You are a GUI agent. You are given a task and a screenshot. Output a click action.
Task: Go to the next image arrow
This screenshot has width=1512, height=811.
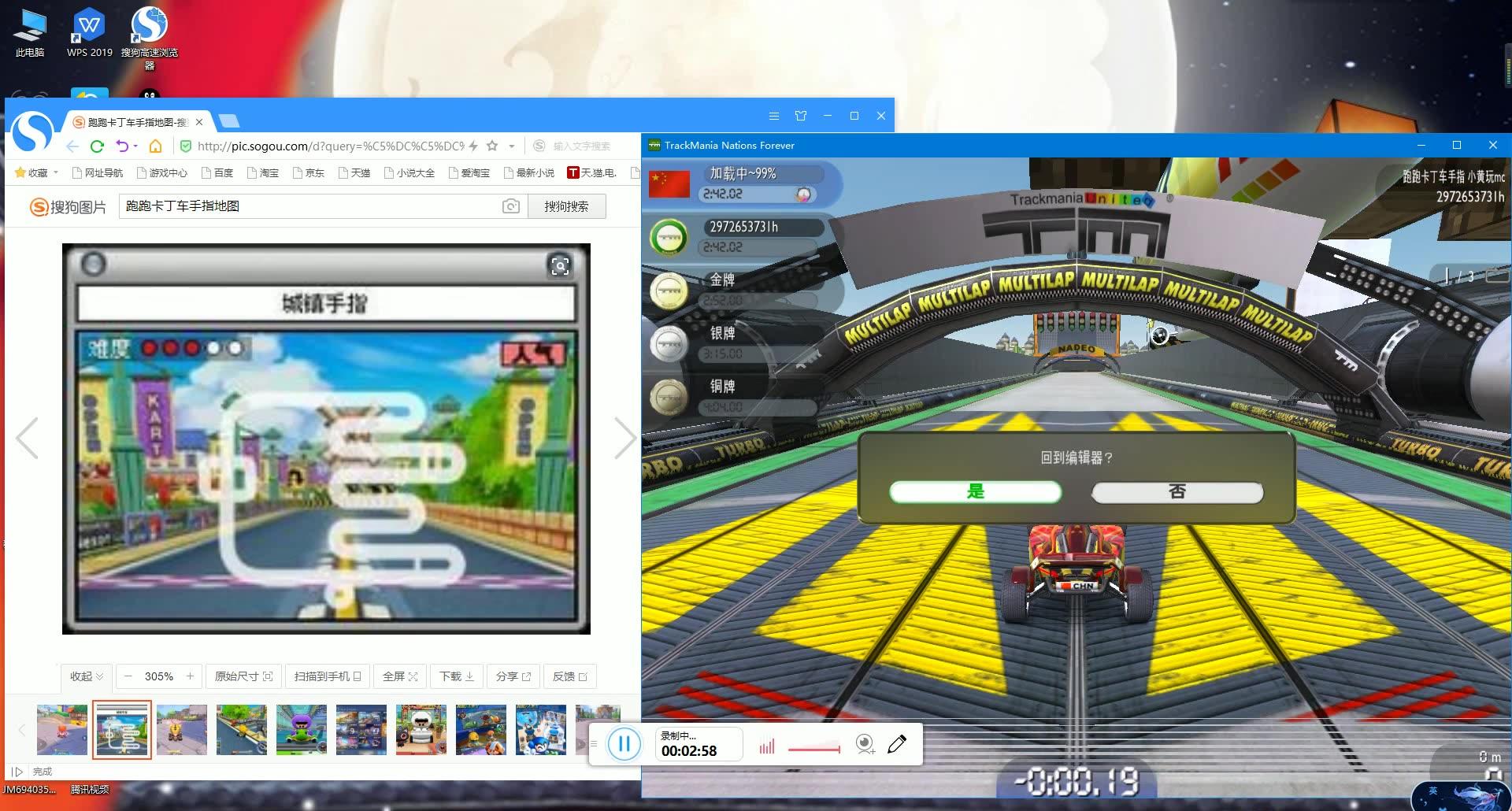pos(624,438)
